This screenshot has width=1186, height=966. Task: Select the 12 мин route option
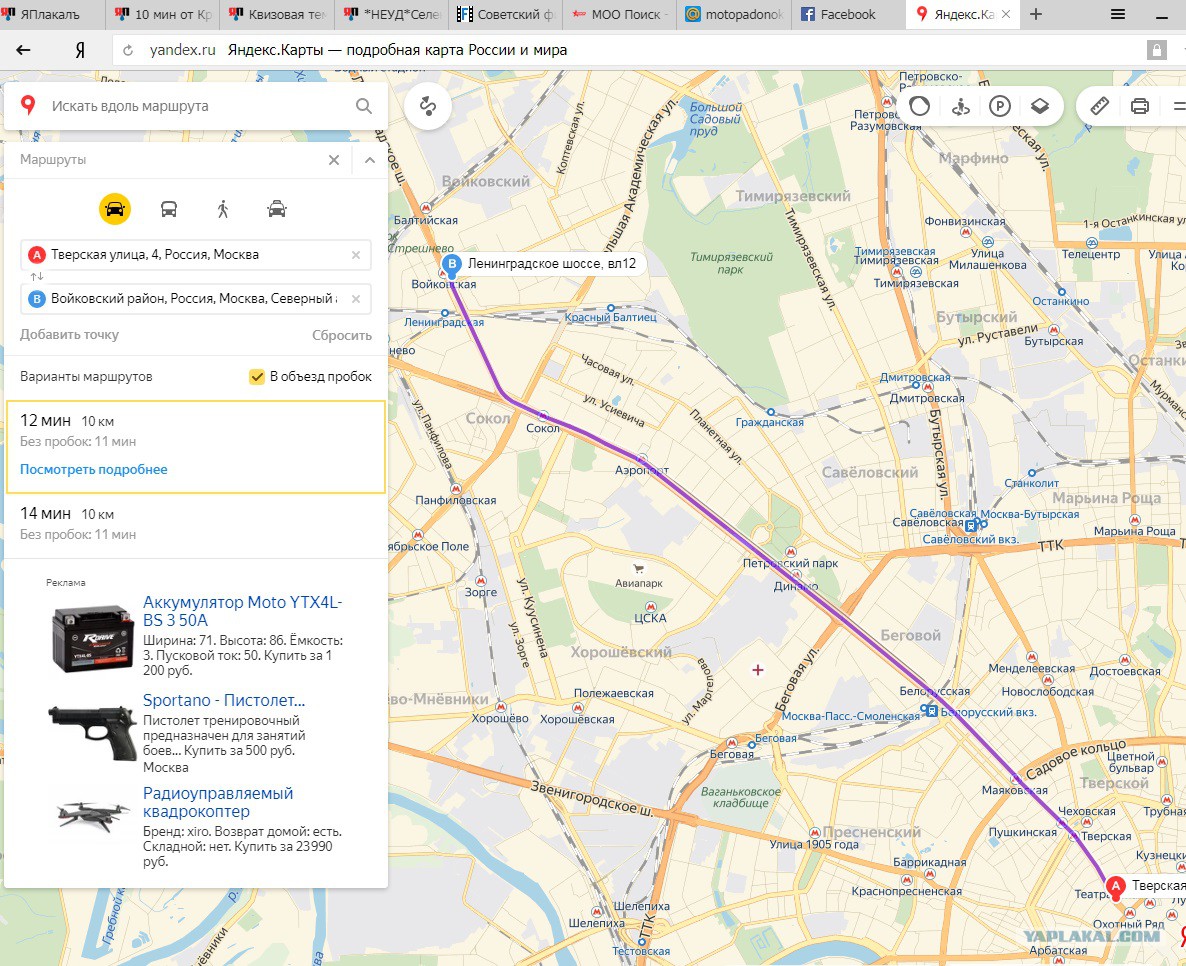click(x=196, y=447)
